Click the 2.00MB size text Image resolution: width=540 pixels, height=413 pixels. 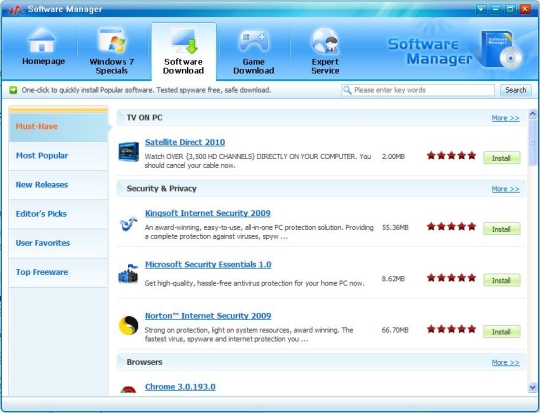click(x=393, y=157)
